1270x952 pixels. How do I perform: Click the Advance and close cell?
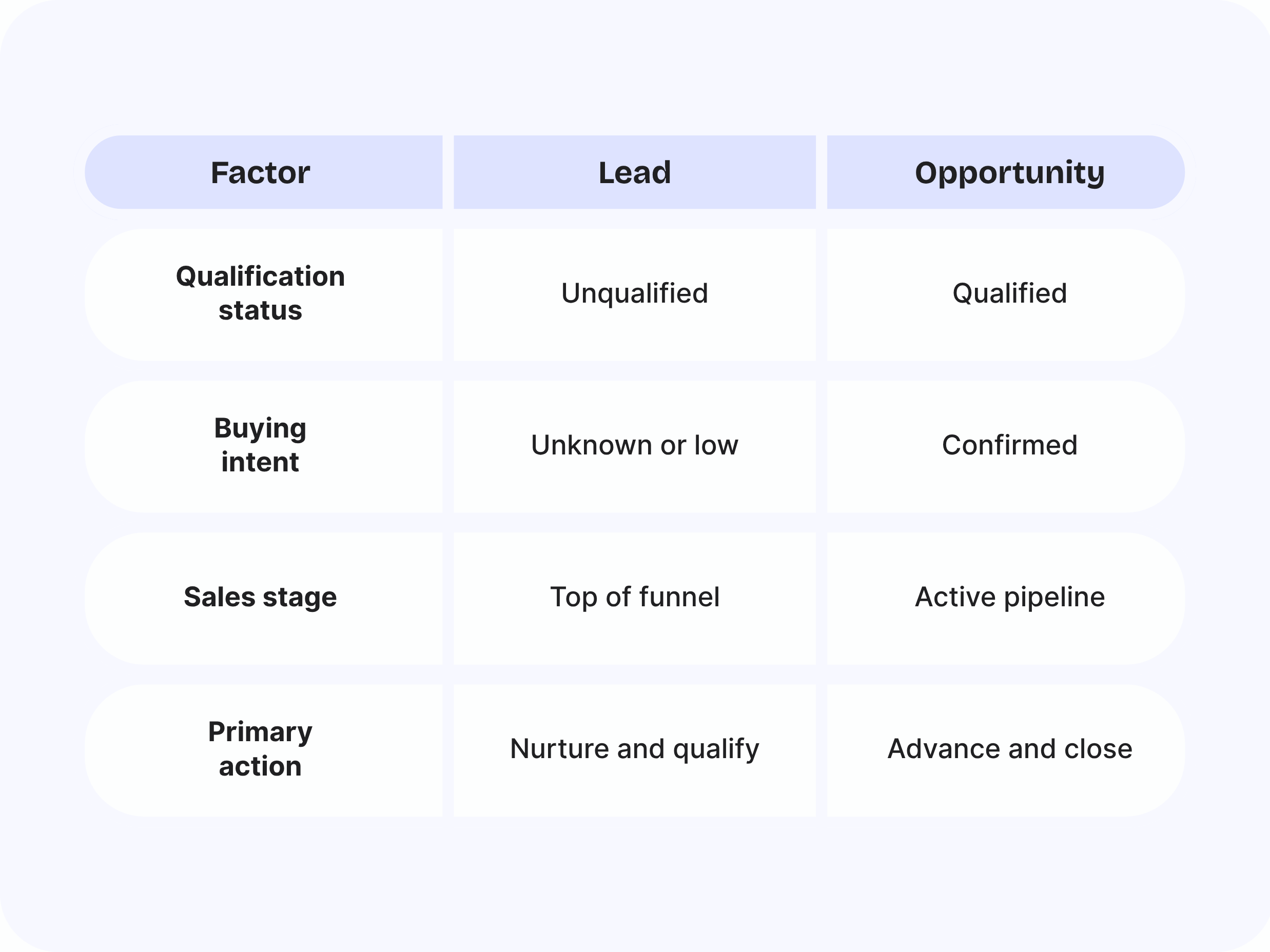[x=1006, y=750]
